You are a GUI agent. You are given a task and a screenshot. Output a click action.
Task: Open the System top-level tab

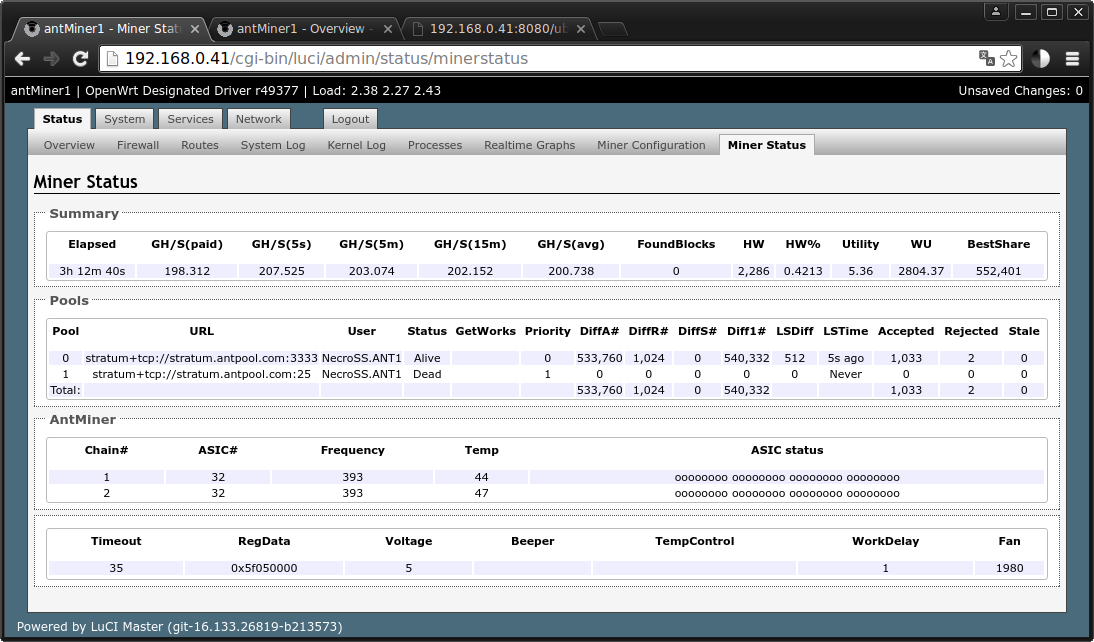coord(124,119)
